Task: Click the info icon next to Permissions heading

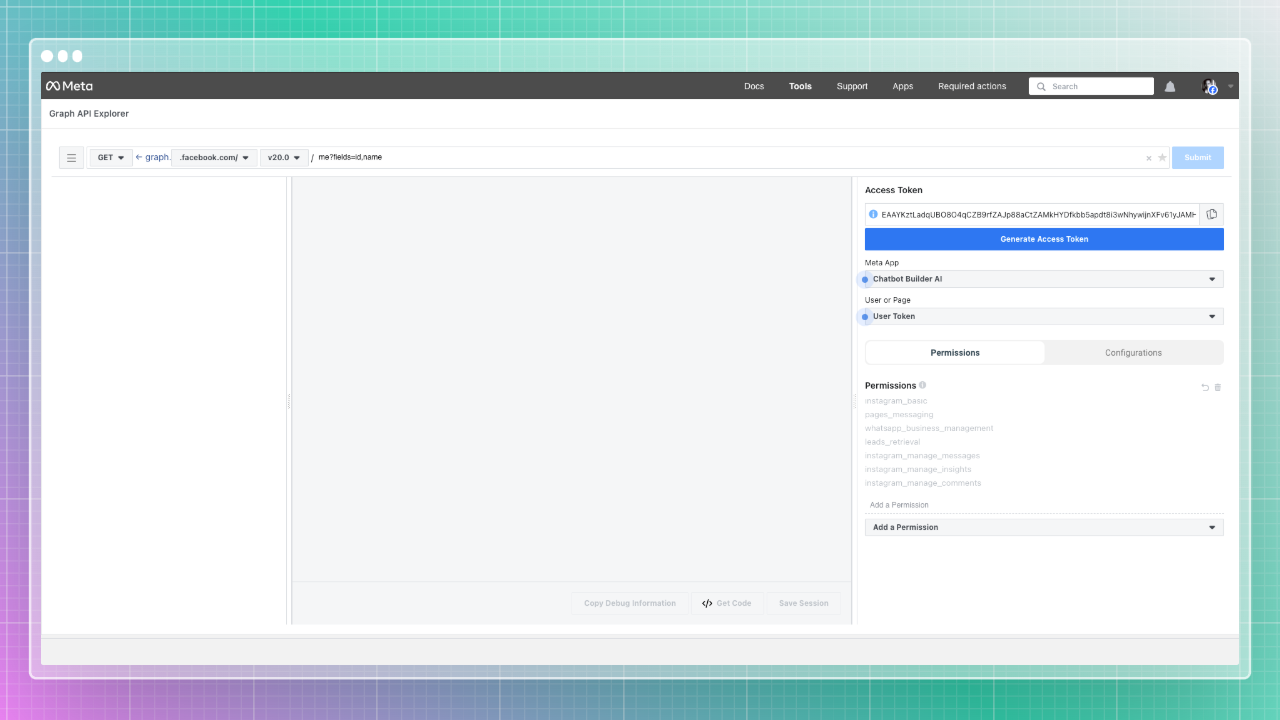Action: (922, 385)
